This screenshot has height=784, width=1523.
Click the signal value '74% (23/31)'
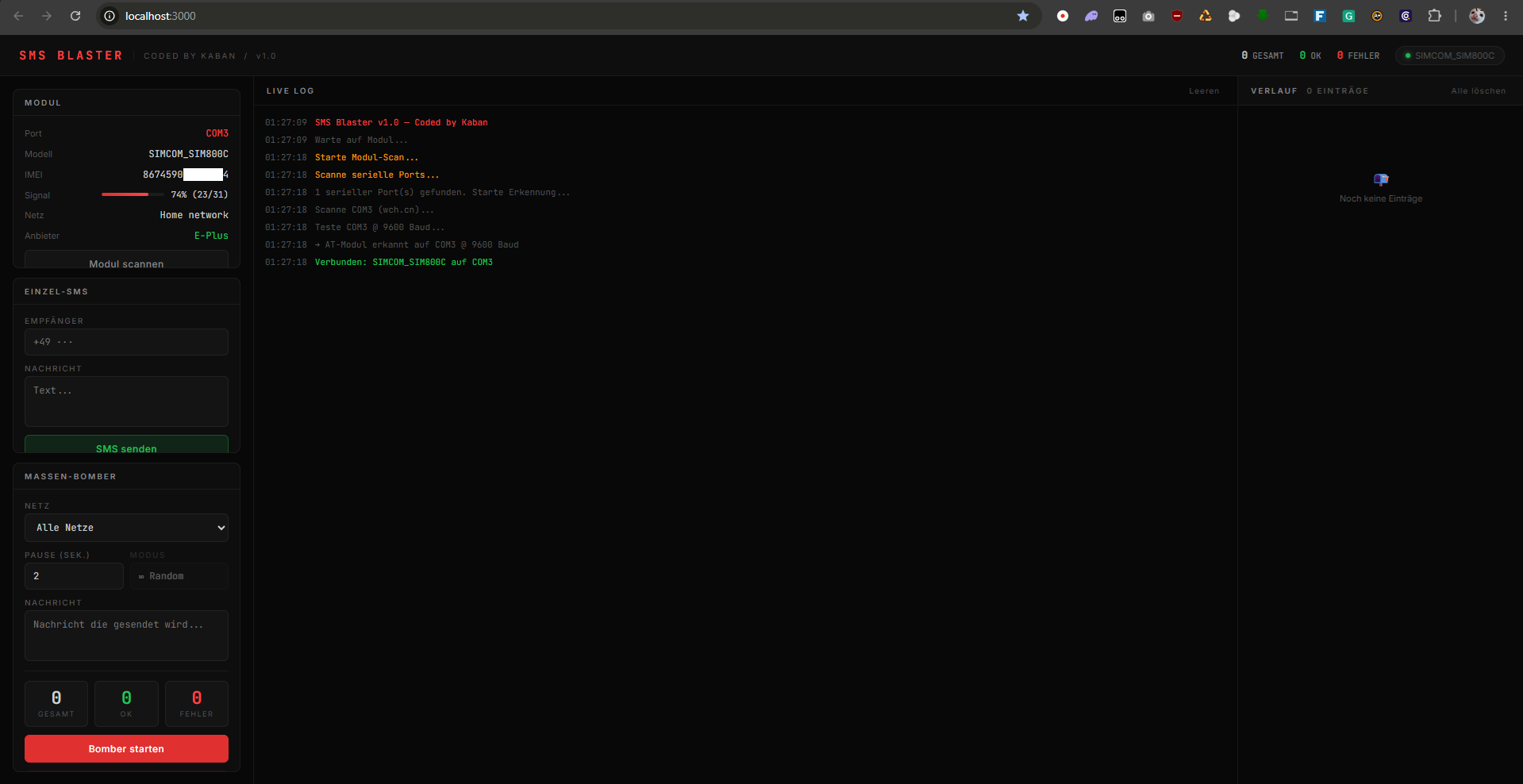pos(199,194)
